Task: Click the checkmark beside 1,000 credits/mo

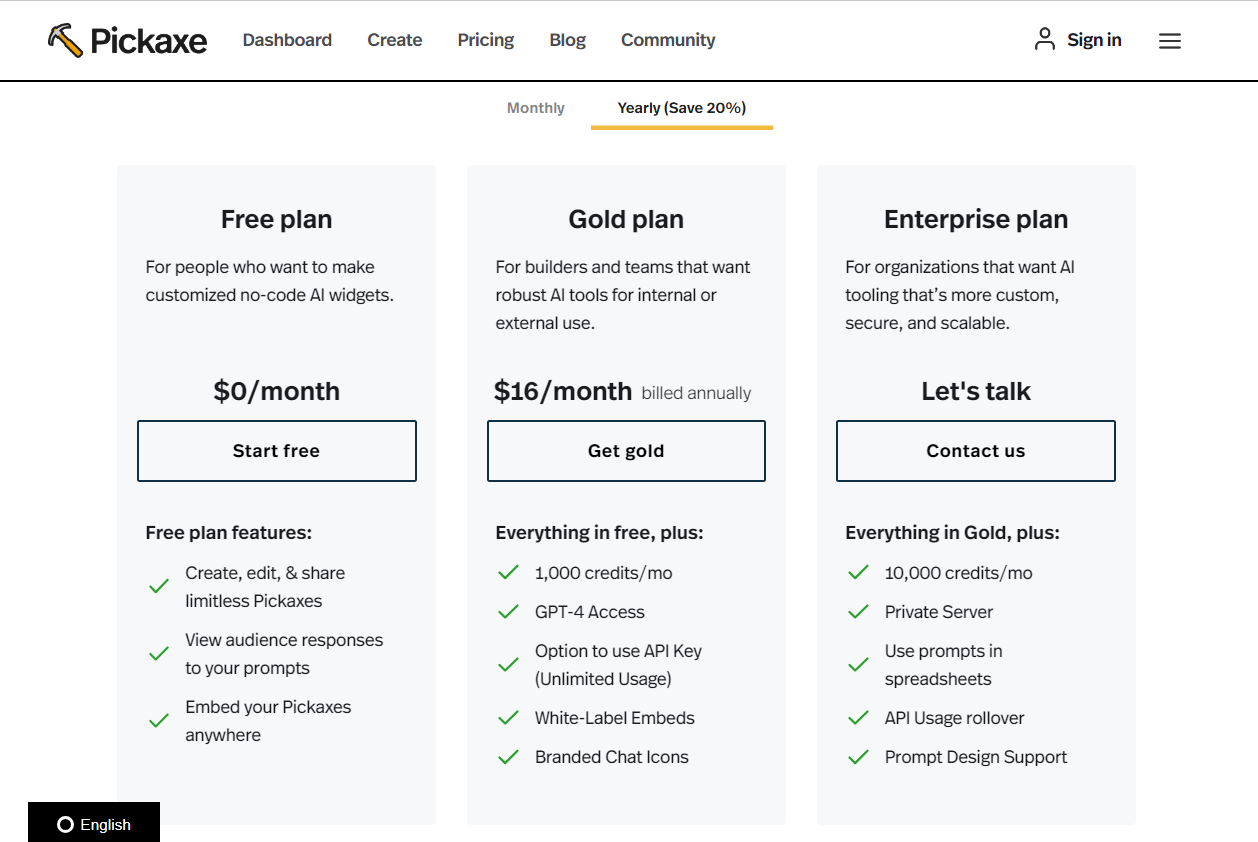Action: coord(508,573)
